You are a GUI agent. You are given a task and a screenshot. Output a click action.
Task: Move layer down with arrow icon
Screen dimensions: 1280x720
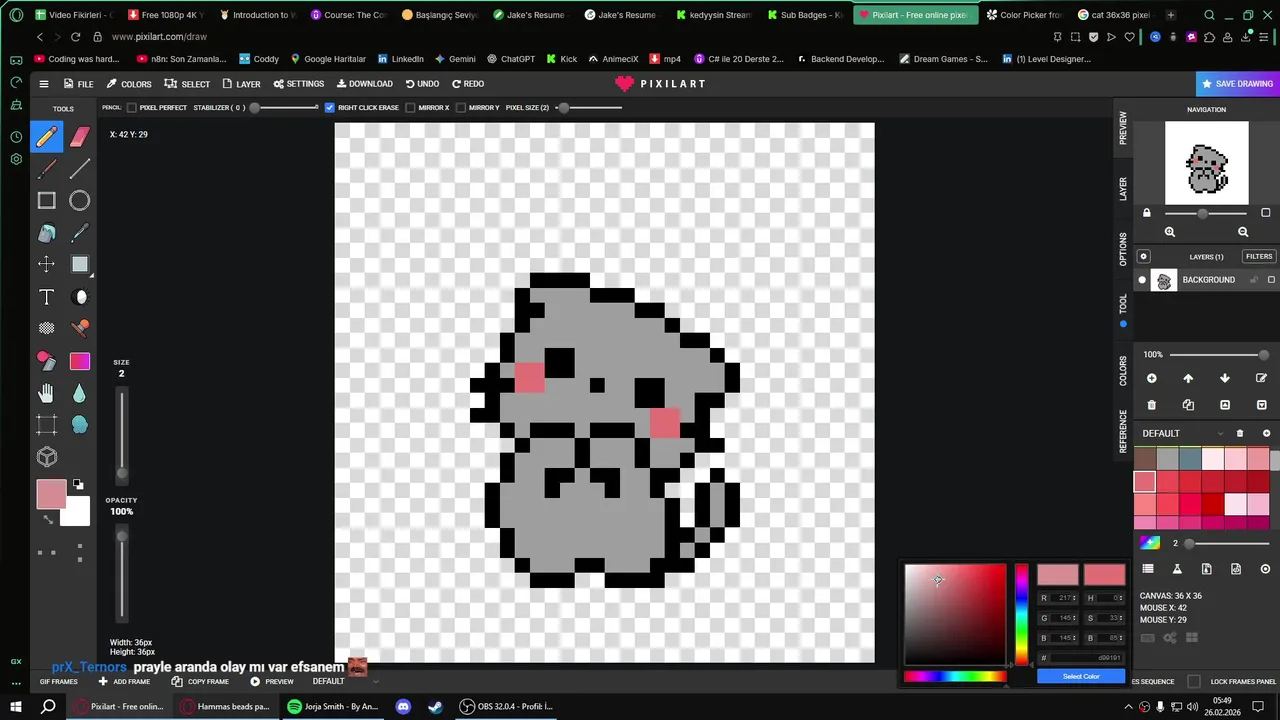point(1225,378)
